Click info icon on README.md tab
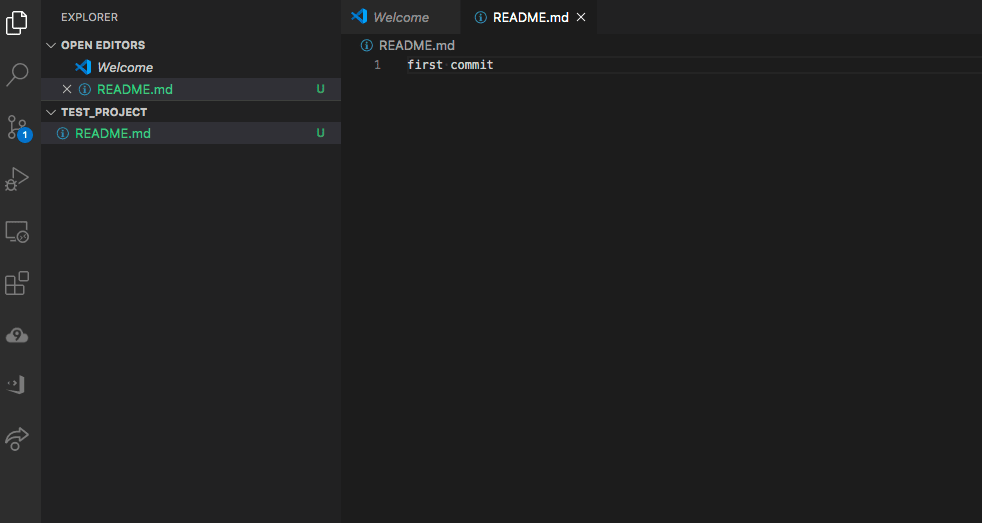982x523 pixels. pos(480,18)
